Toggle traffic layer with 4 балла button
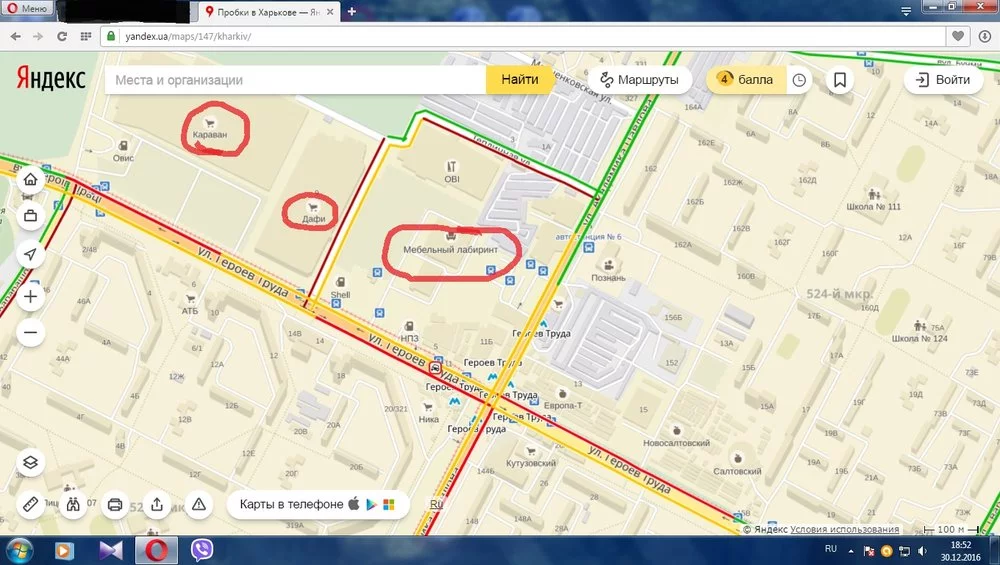The image size is (1000, 565). click(x=746, y=80)
